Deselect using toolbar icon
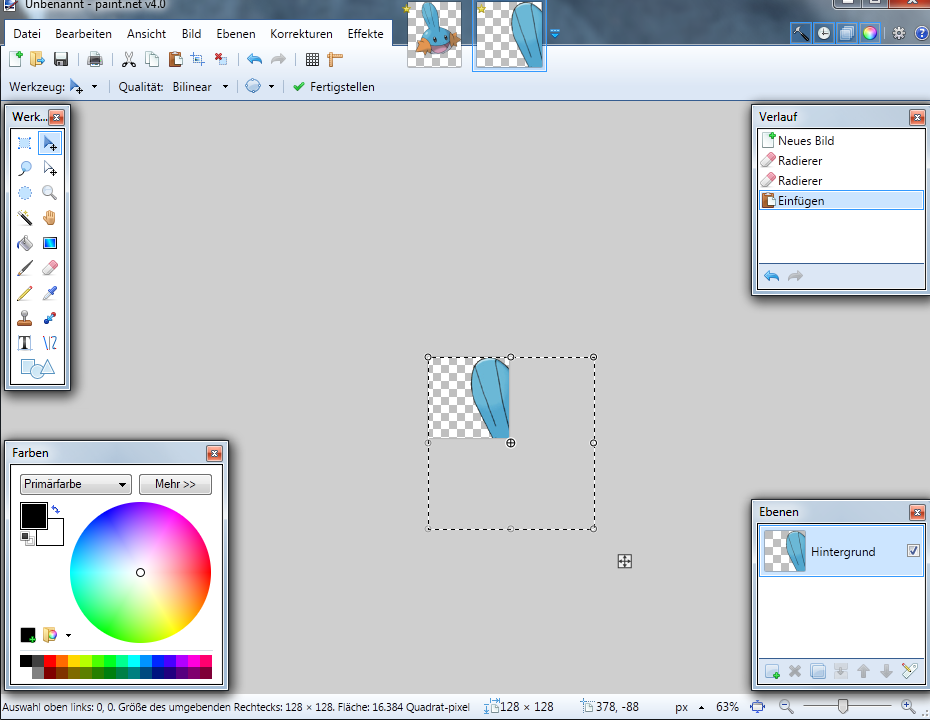Viewport: 930px width, 720px height. tap(221, 59)
